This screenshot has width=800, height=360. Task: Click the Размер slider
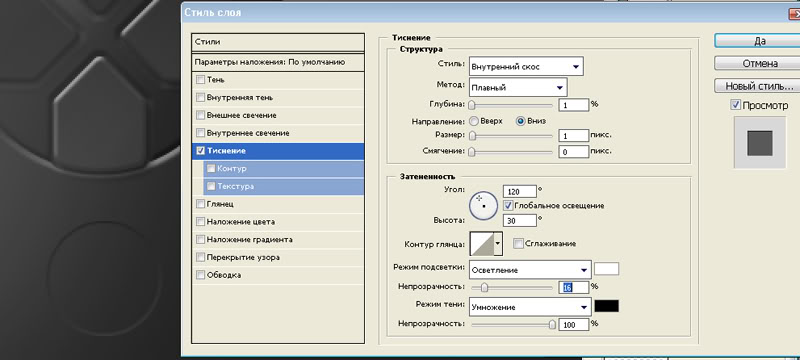pyautogui.click(x=511, y=136)
